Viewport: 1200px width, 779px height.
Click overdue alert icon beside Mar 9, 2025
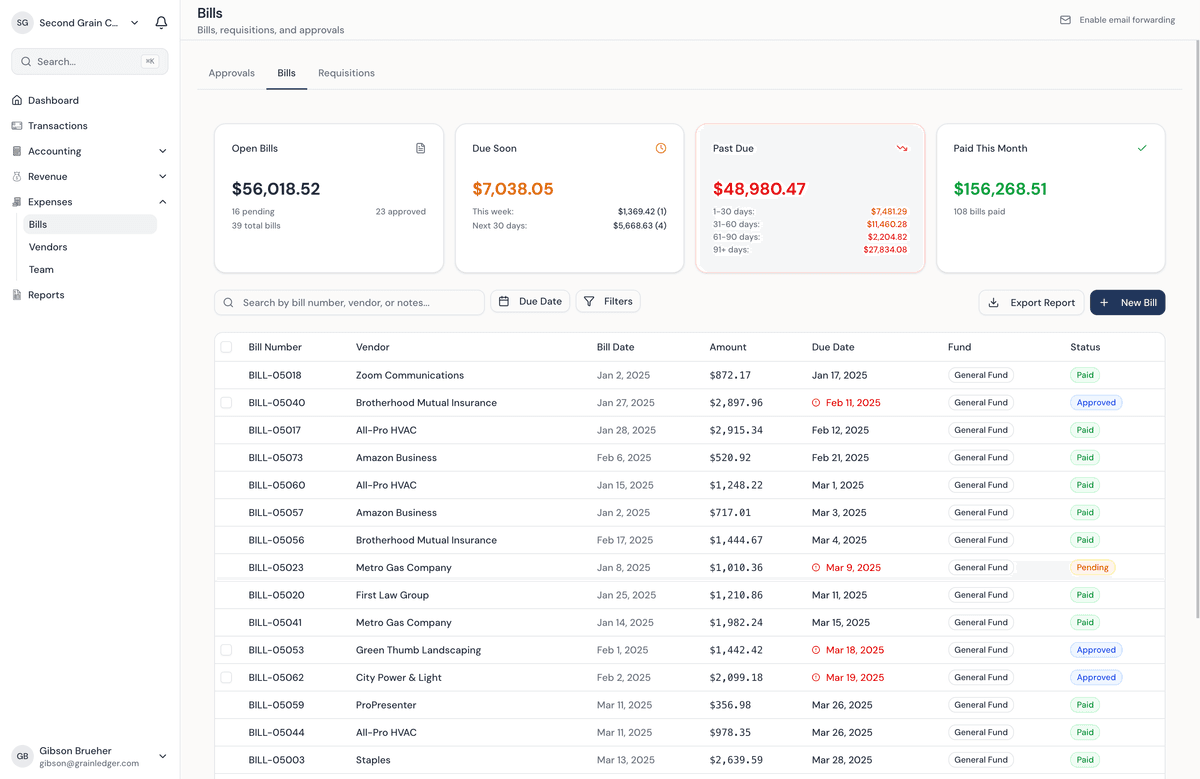pyautogui.click(x=816, y=568)
